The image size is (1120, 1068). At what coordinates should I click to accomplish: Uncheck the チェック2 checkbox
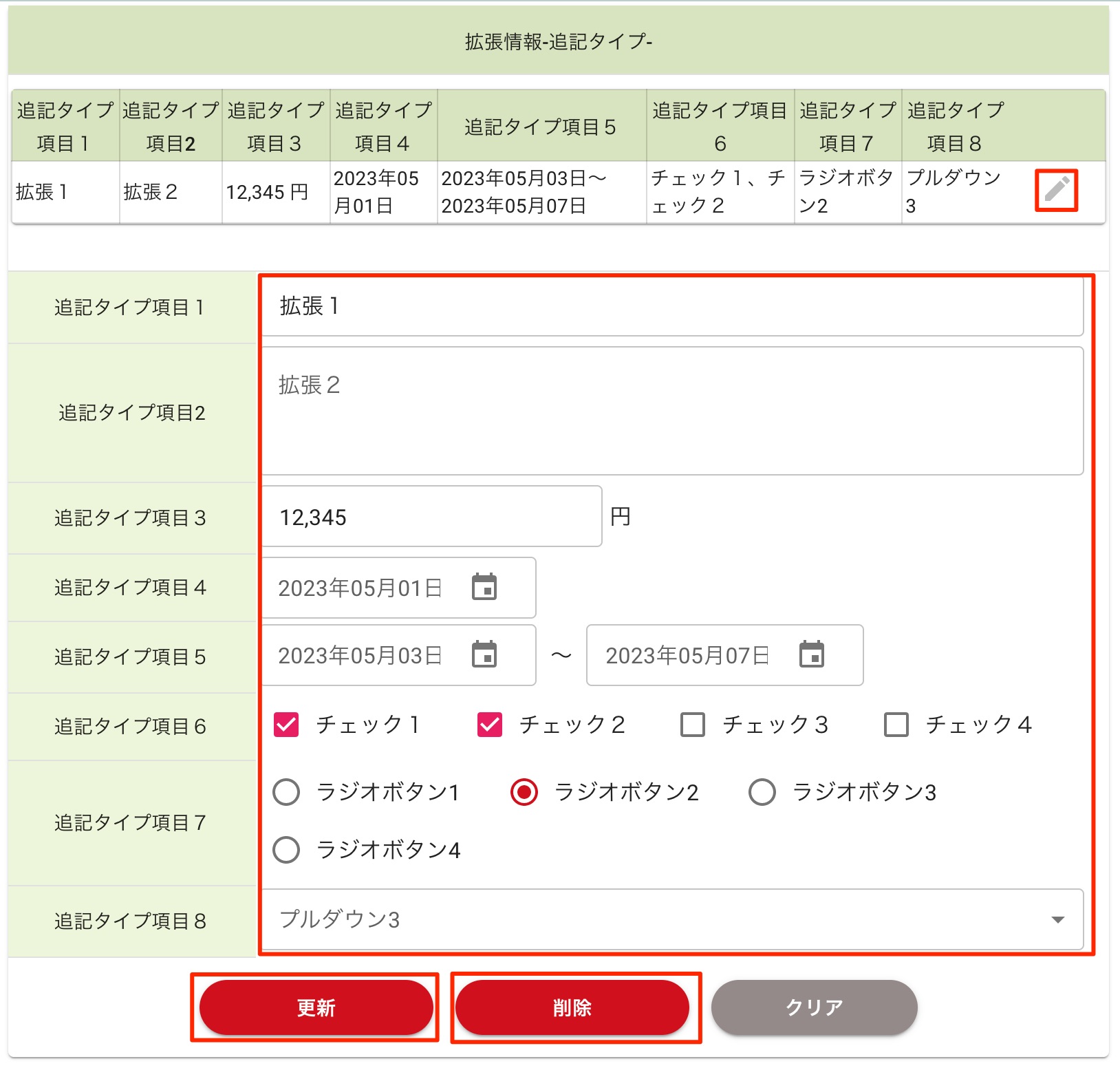tap(490, 725)
